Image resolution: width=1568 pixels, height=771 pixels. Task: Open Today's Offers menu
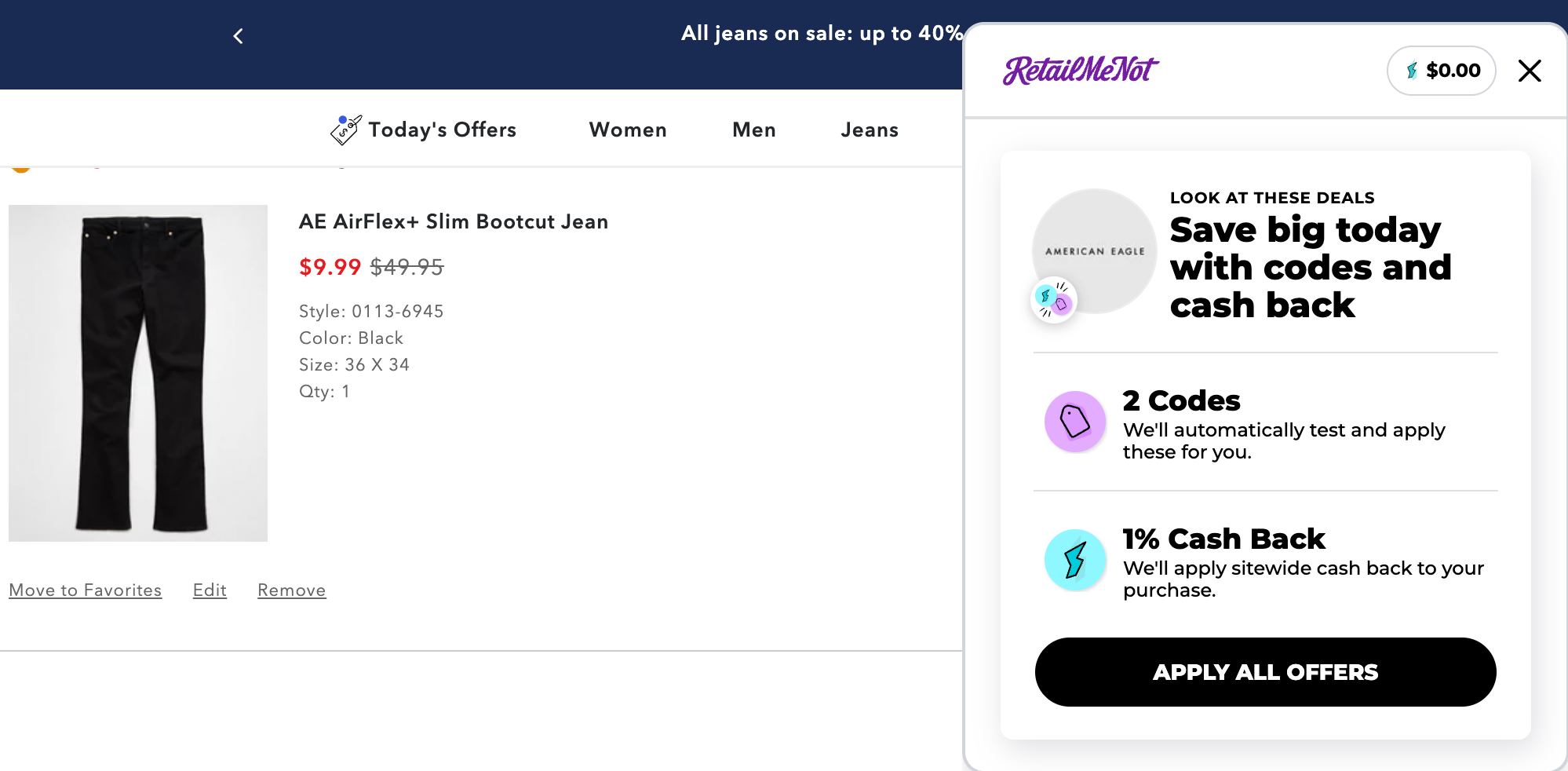pos(443,130)
